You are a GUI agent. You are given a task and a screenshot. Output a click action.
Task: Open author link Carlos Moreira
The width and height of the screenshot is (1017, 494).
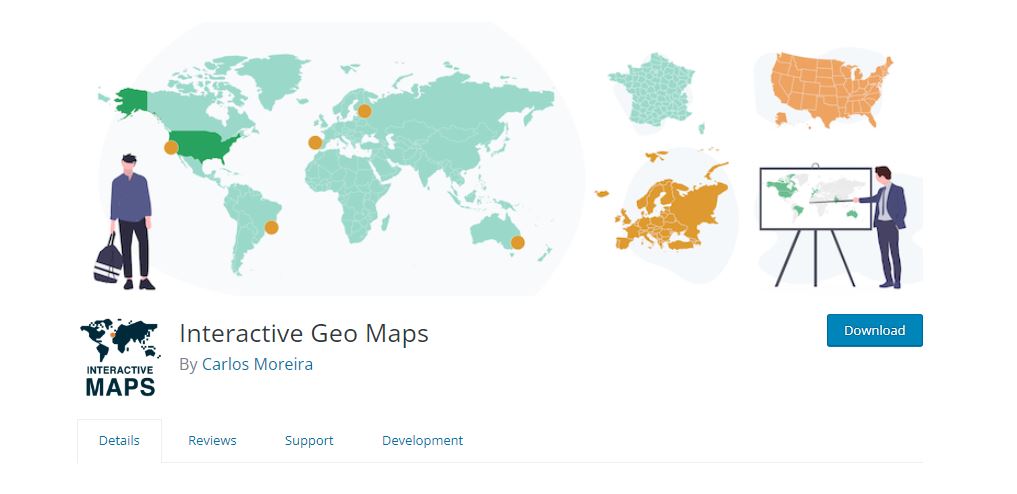point(257,364)
